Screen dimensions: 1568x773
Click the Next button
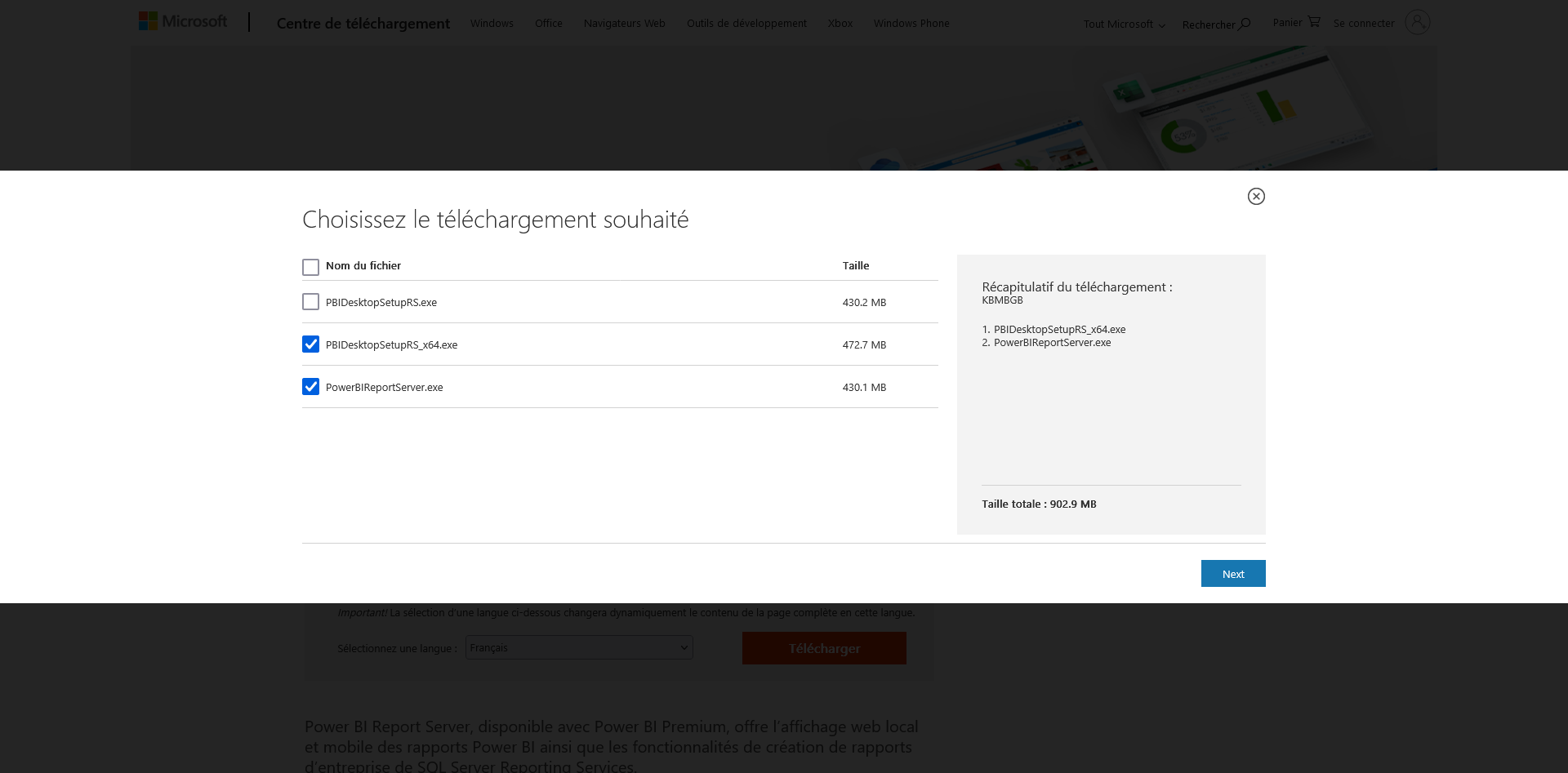pyautogui.click(x=1233, y=574)
